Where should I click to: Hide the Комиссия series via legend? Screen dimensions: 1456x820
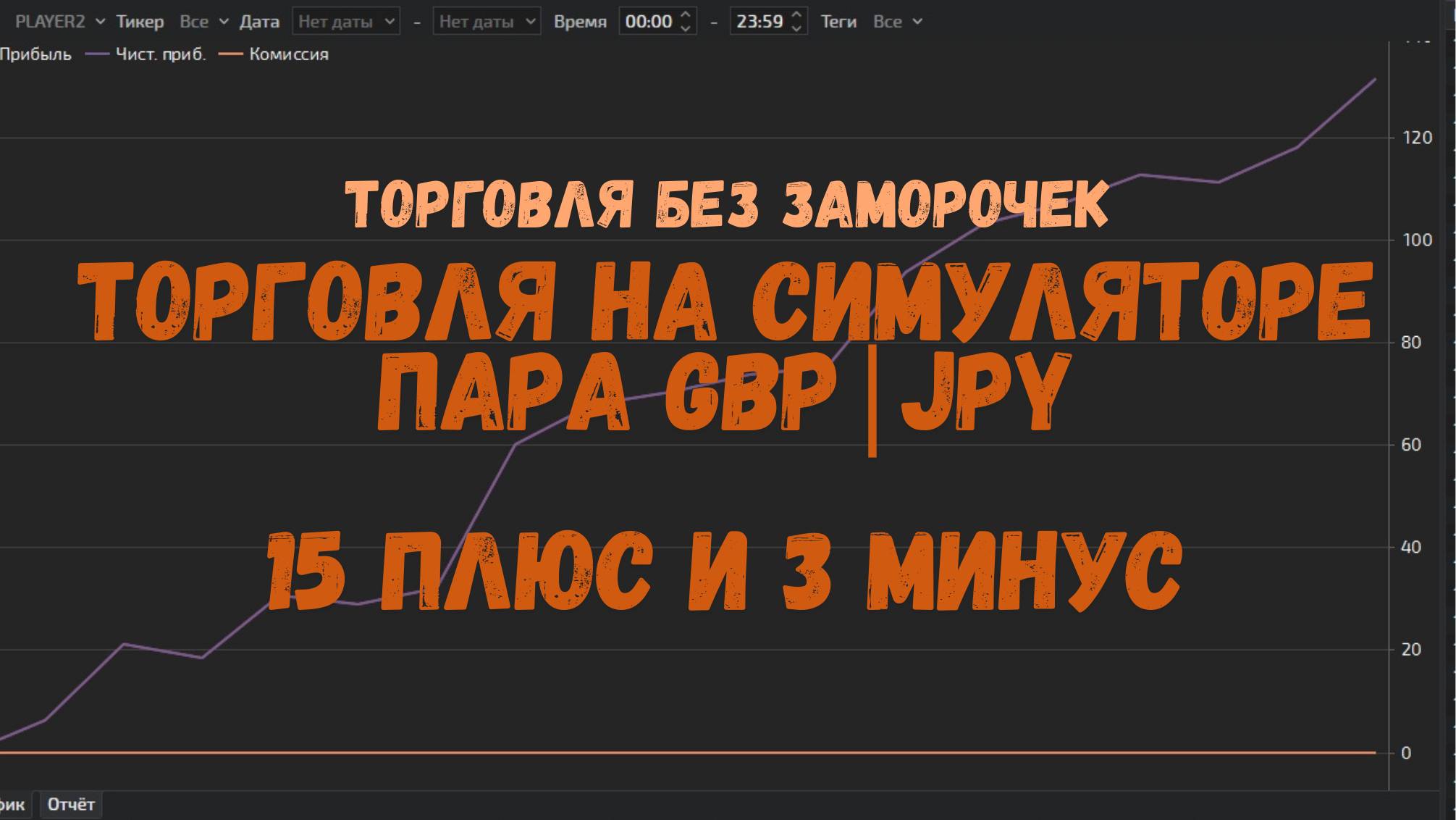[289, 54]
